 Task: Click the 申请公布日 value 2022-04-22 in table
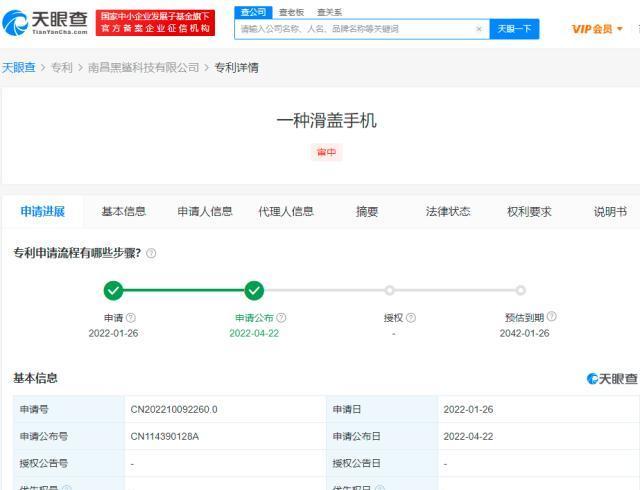pos(468,437)
